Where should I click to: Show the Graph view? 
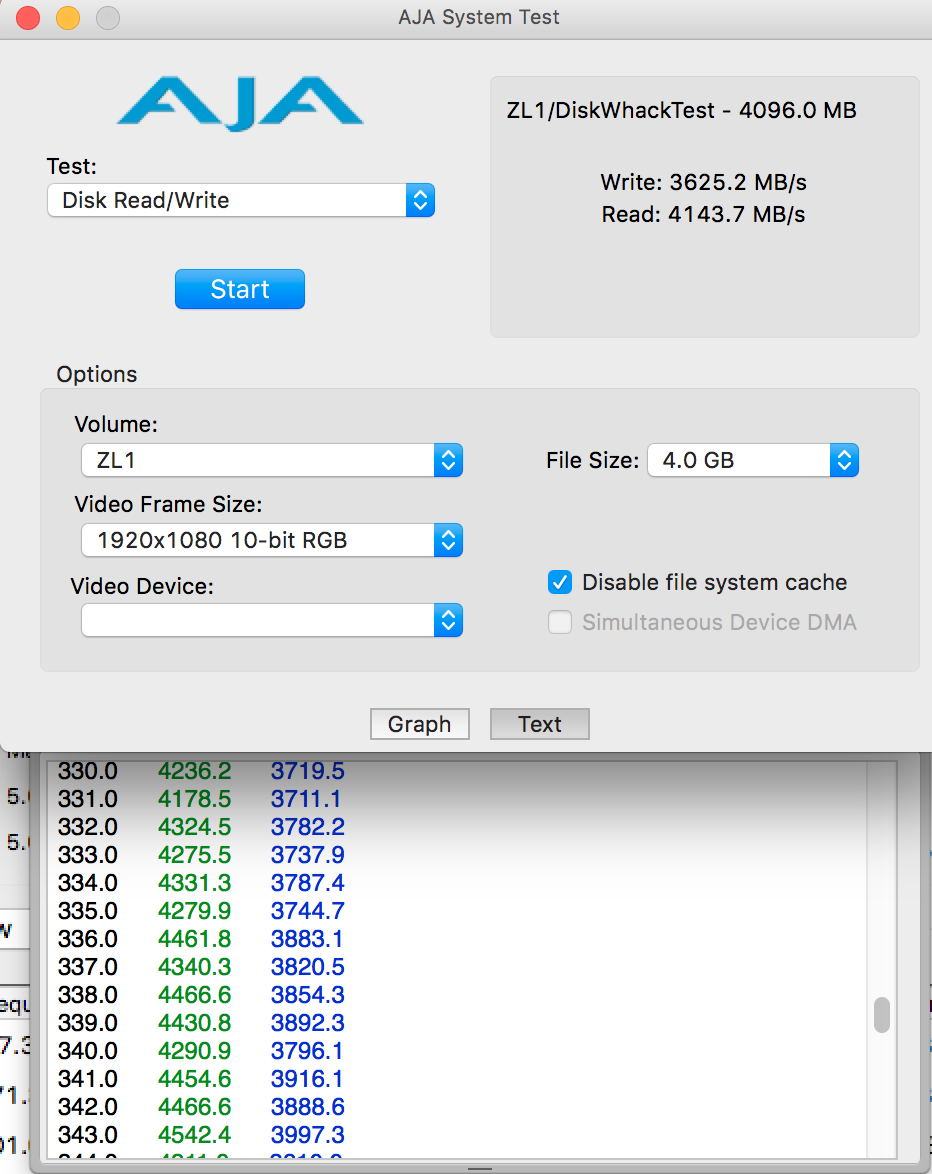click(420, 724)
